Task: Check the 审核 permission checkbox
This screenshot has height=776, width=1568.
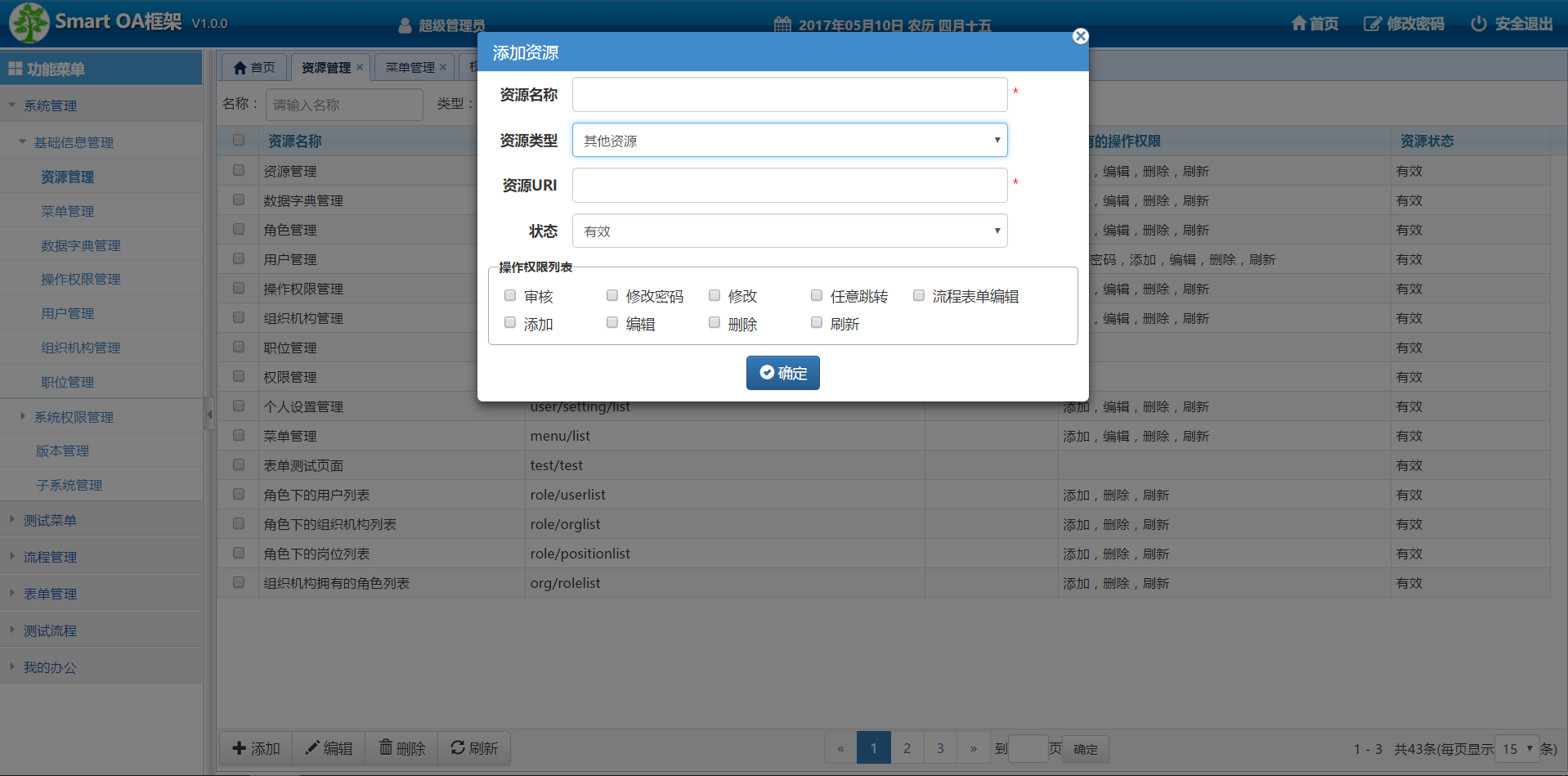Action: 510,295
